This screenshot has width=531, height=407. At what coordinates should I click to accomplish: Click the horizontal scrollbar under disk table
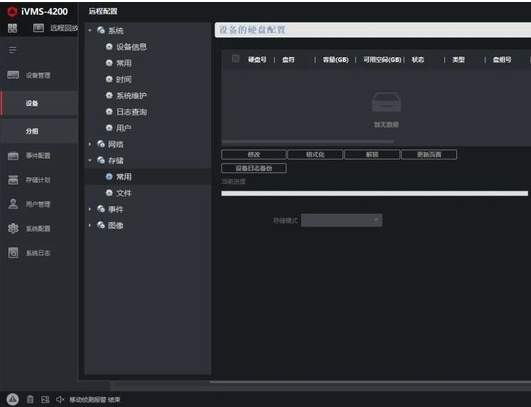click(x=307, y=142)
